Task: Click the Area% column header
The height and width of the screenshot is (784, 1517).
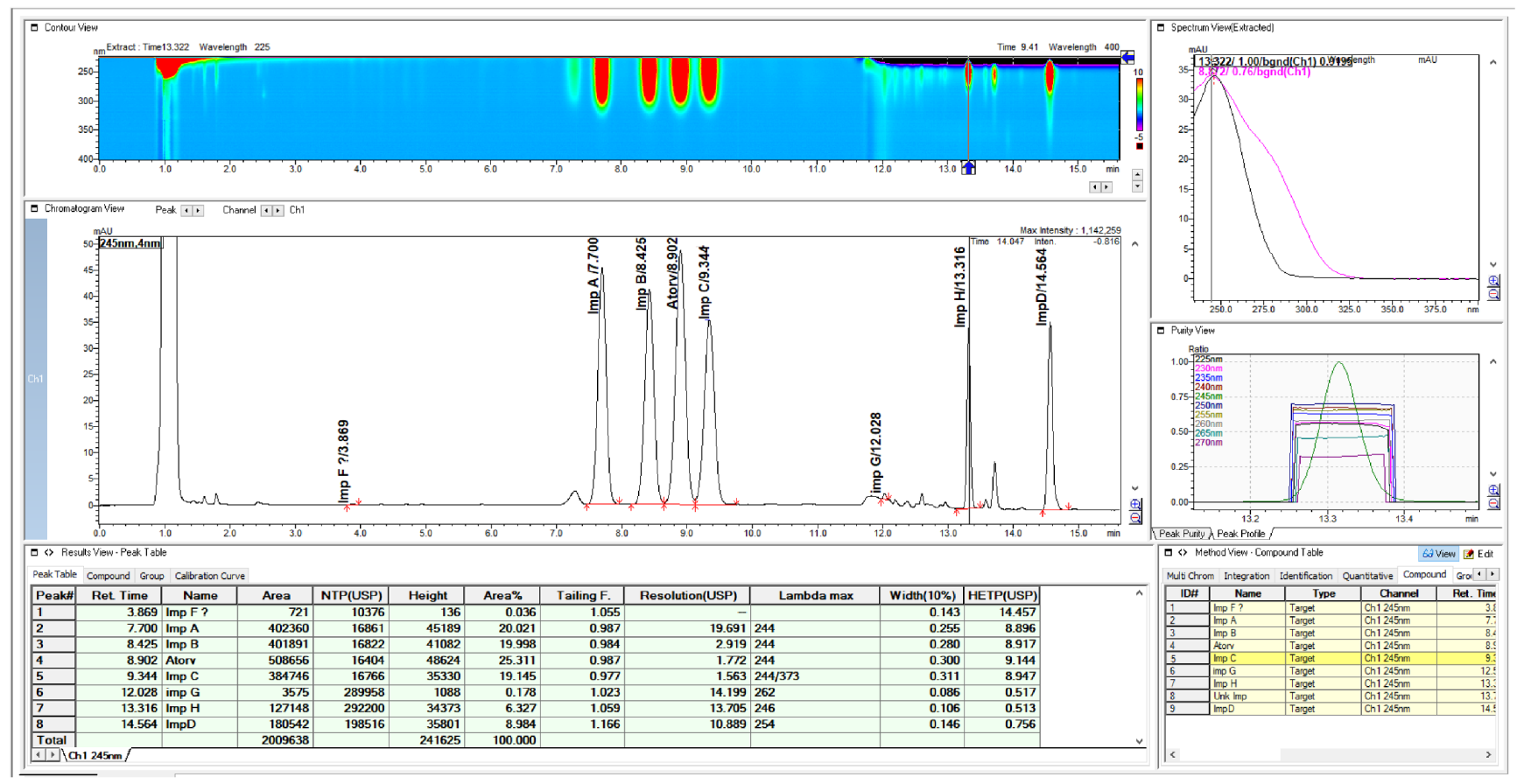Action: point(502,596)
